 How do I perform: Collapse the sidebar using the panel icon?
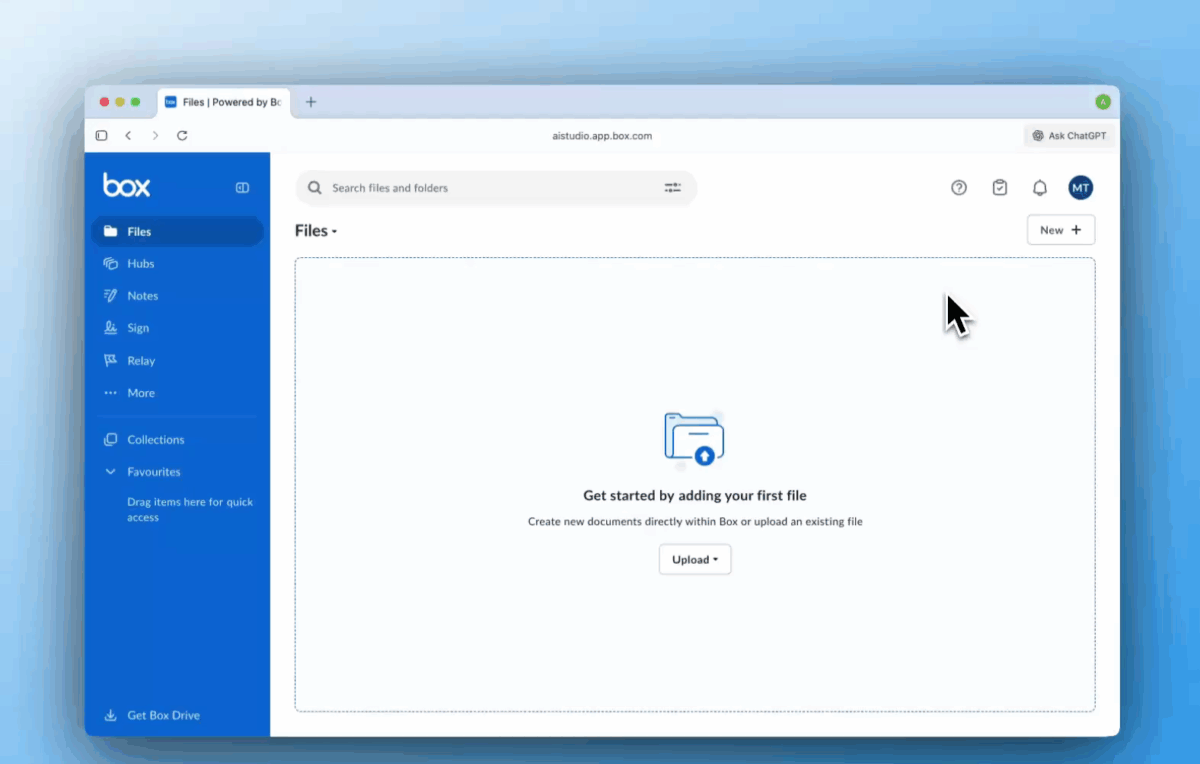pyautogui.click(x=242, y=188)
